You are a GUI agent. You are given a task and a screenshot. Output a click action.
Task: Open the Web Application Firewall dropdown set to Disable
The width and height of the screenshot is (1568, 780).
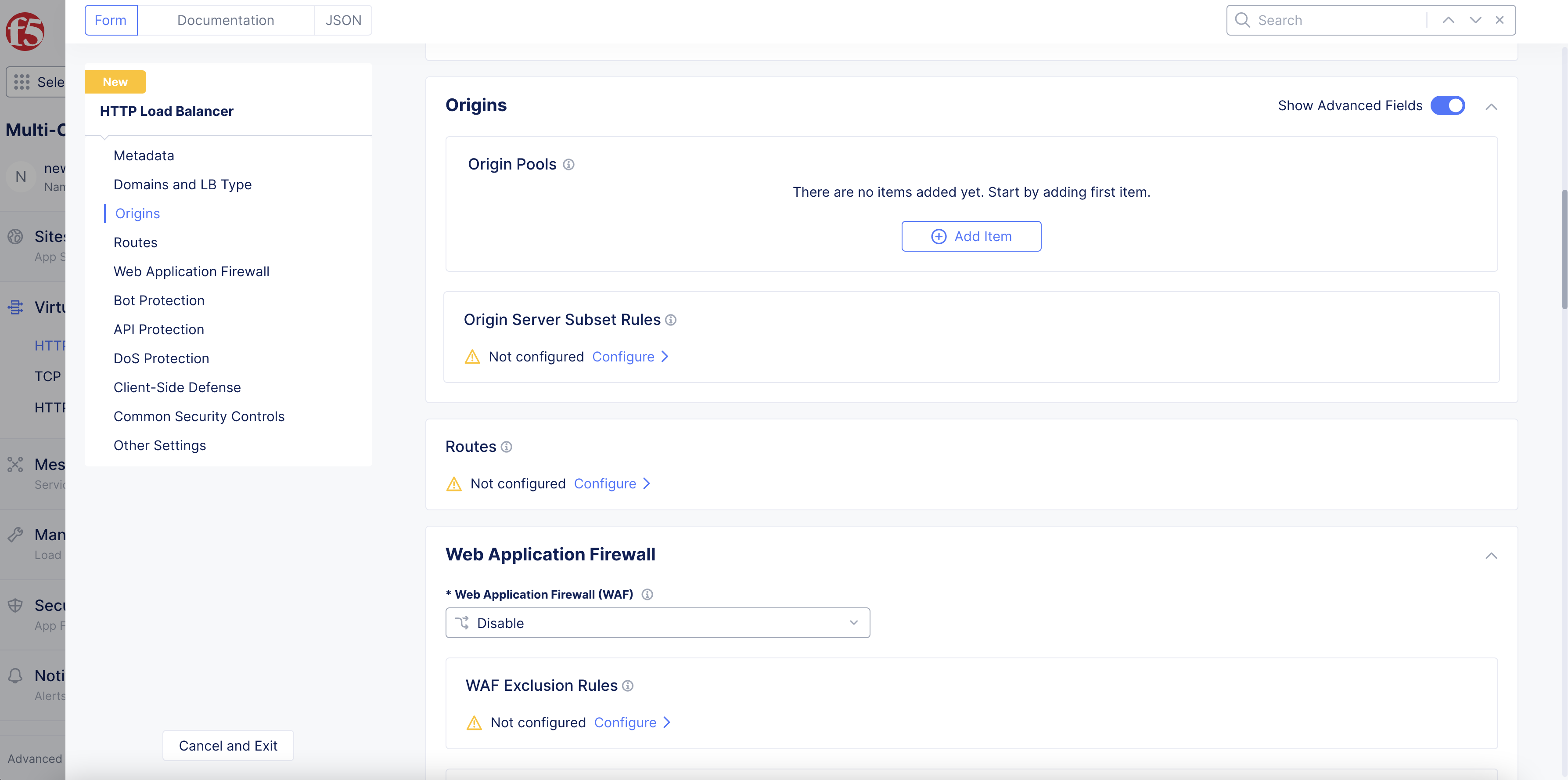tap(657, 622)
